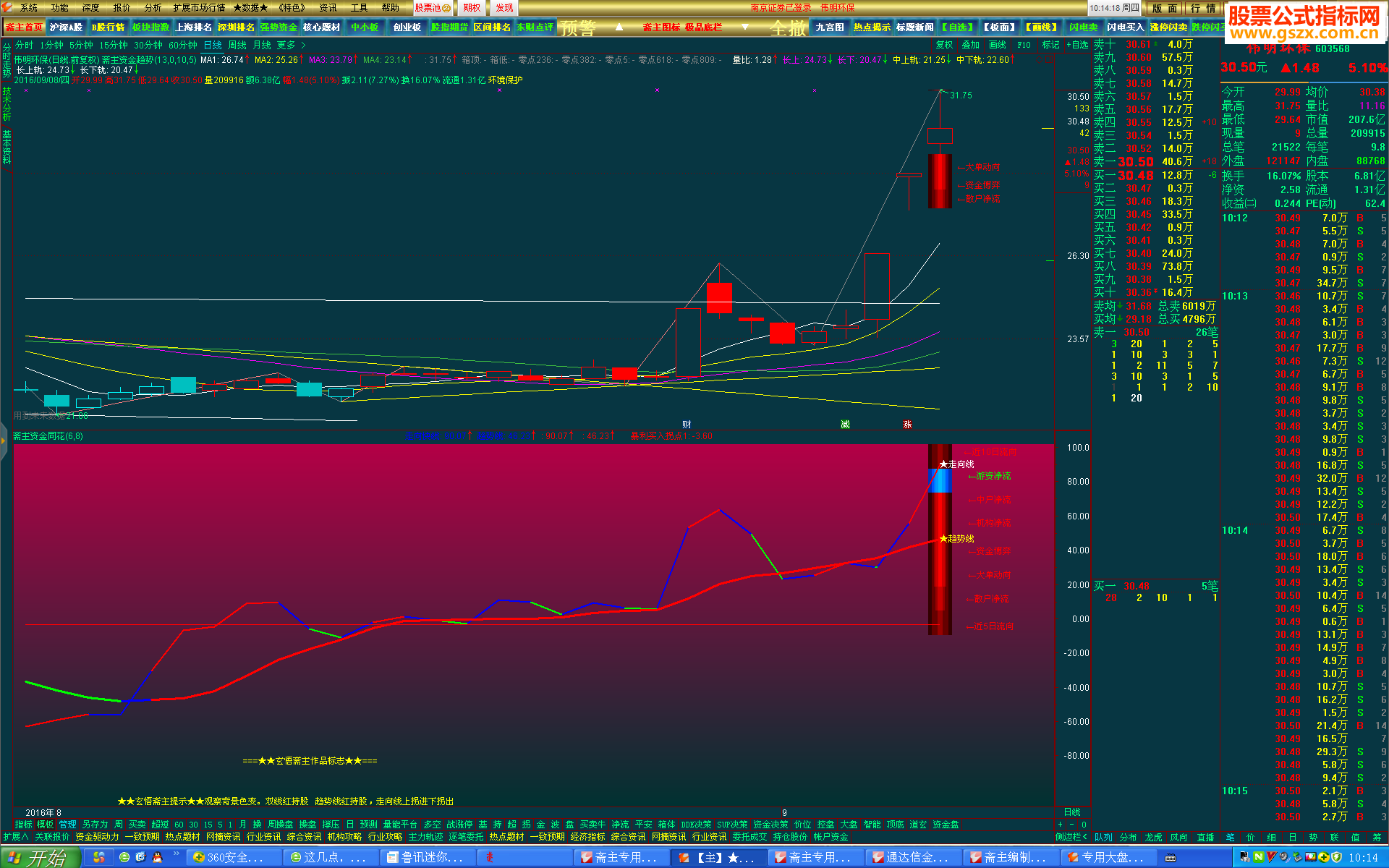1389x868 pixels.
Task: Click the 涨 marker on chart timeline
Action: point(907,425)
